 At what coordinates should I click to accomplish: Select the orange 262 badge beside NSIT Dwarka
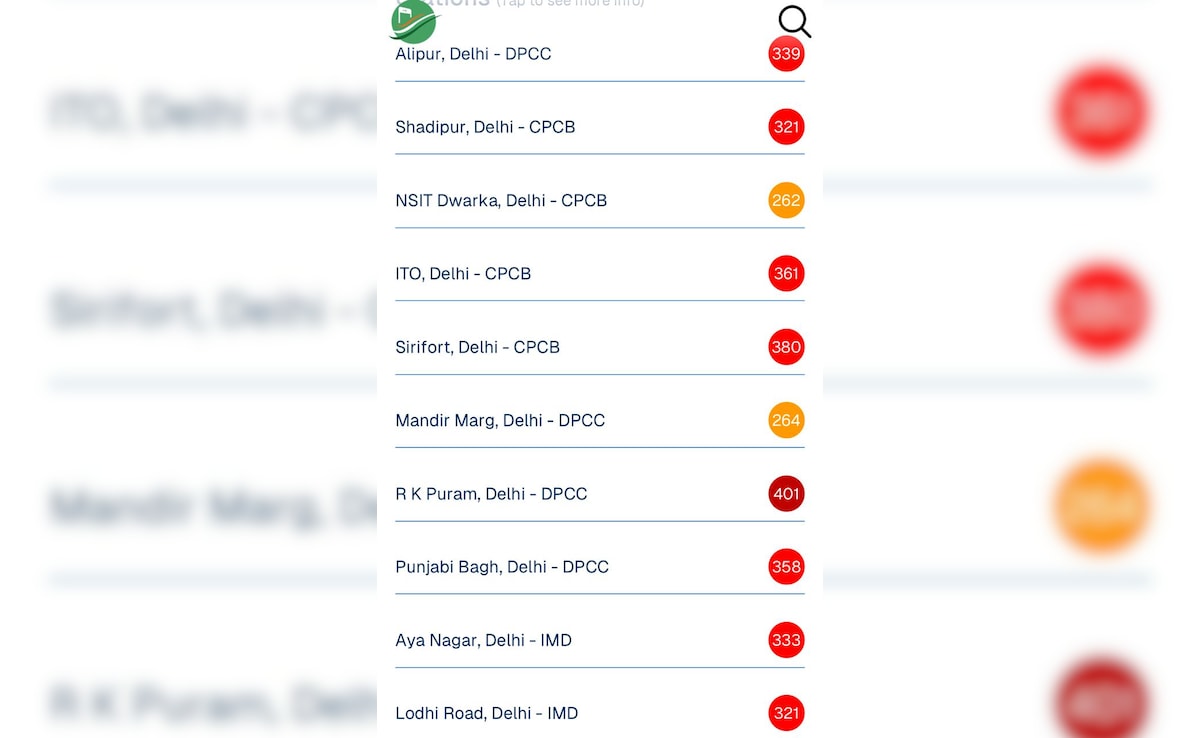786,200
